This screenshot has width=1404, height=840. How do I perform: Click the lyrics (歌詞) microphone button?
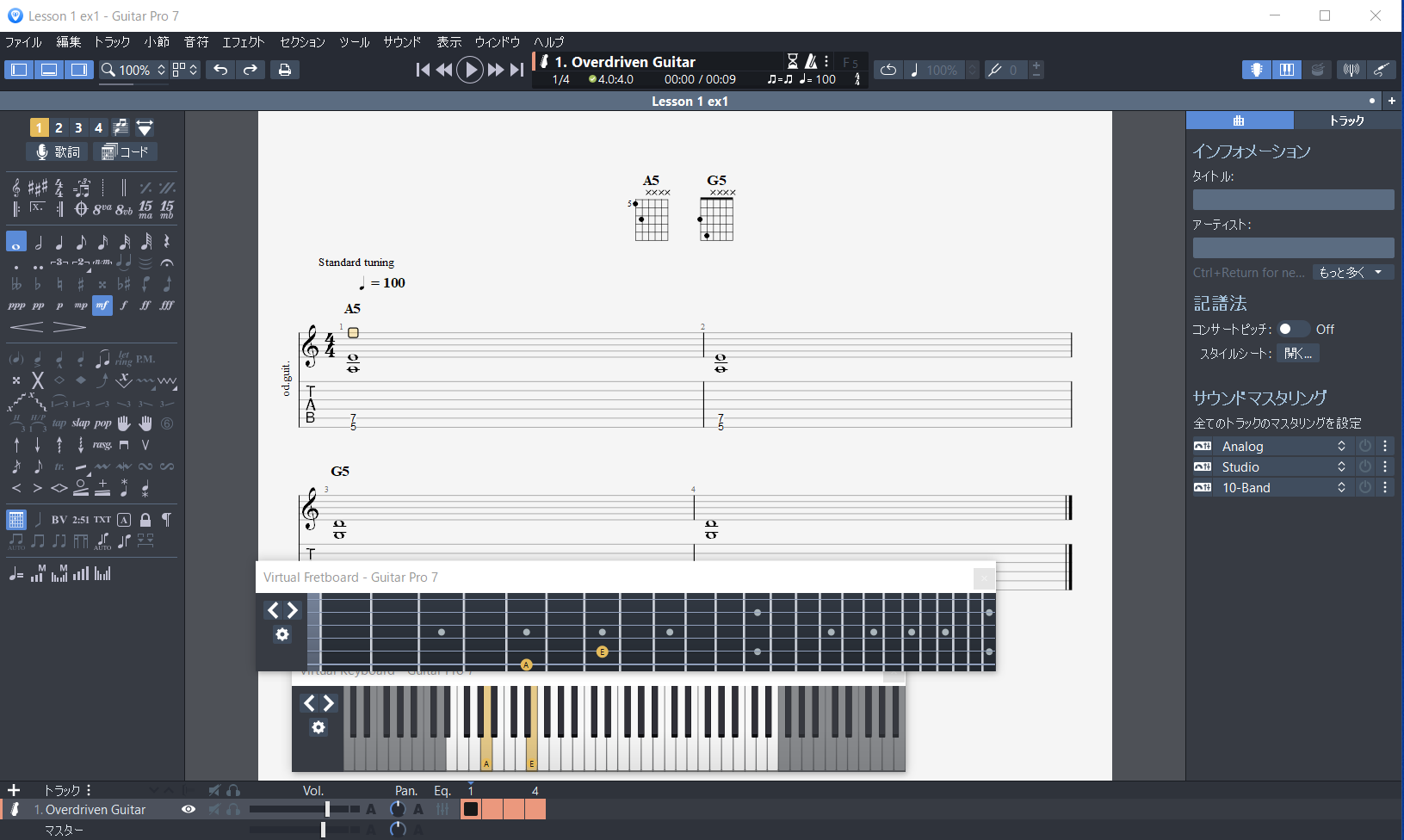(x=57, y=152)
